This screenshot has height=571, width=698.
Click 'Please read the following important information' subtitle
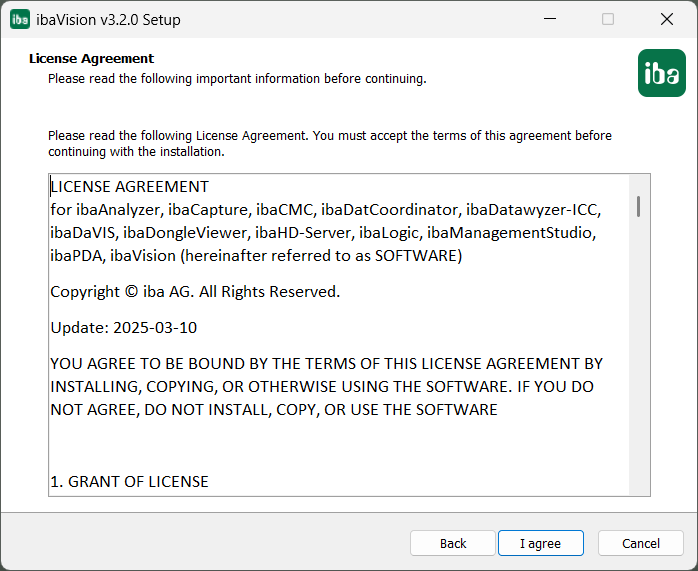tap(237, 79)
